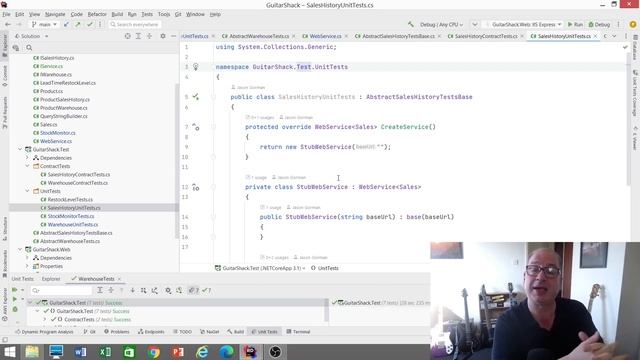The image size is (640, 360).
Task: Click the test run gutter icon on line 5
Action: (x=196, y=97)
